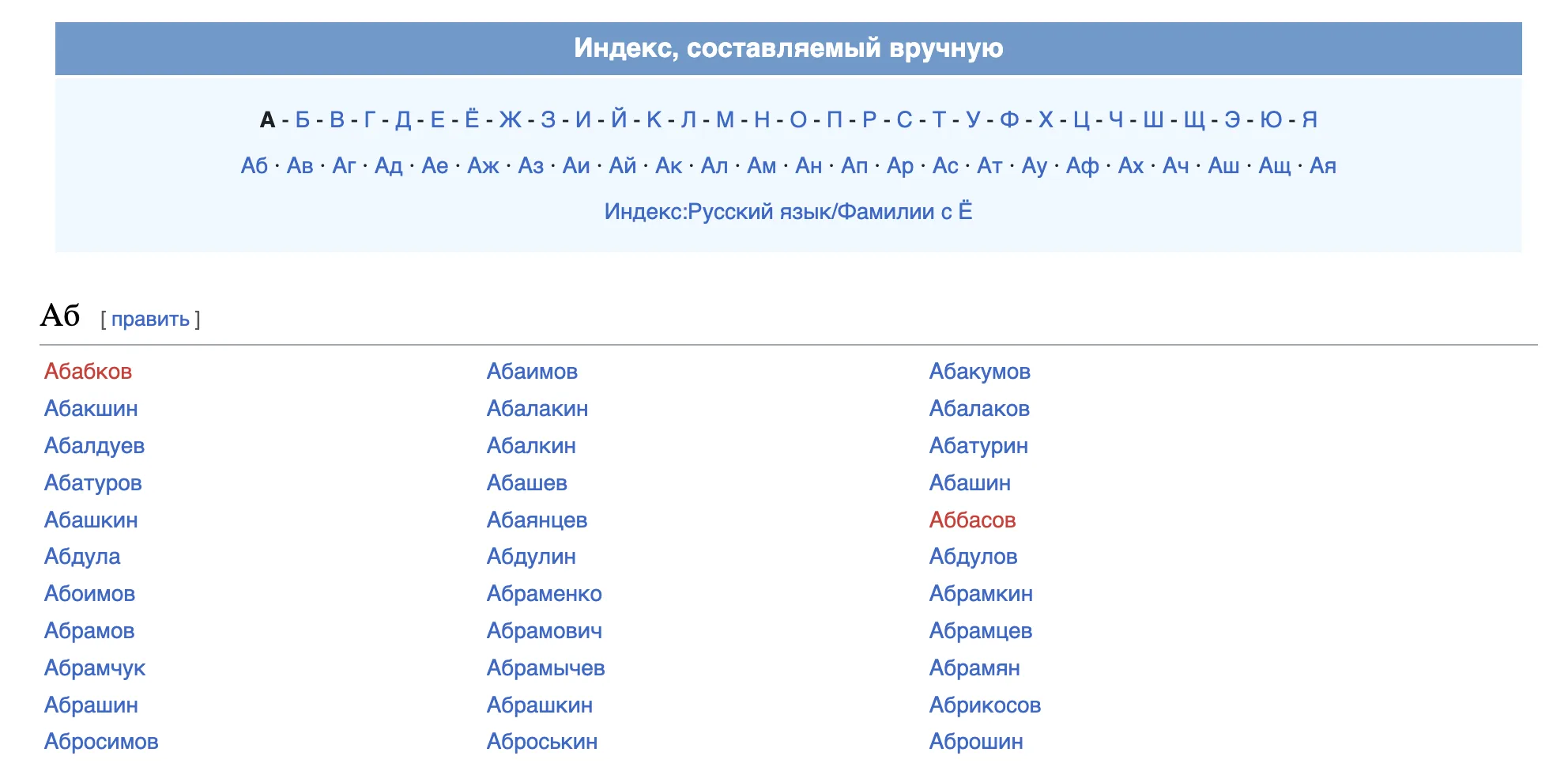
Task: Jump to the В section
Action: (x=336, y=120)
